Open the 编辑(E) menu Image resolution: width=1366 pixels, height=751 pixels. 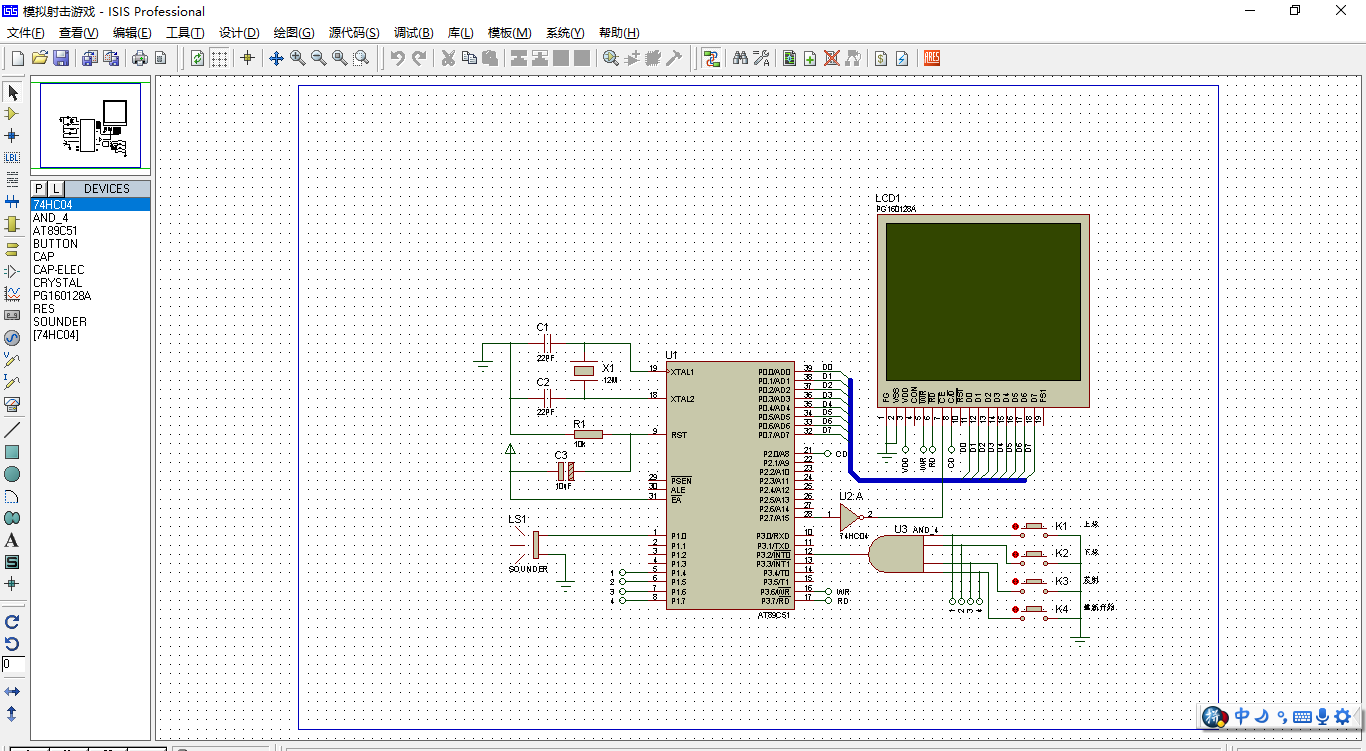[x=132, y=33]
